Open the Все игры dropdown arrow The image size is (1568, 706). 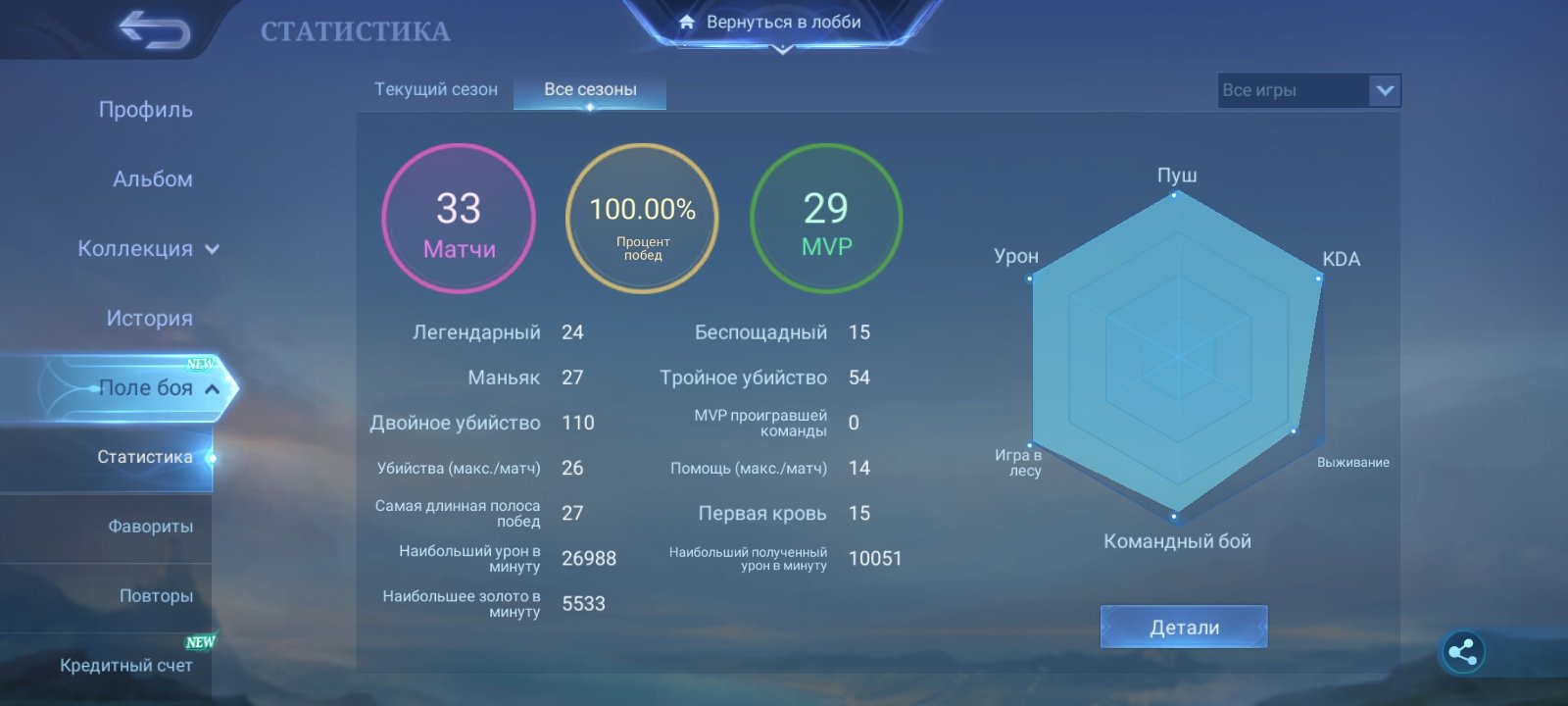point(1384,90)
